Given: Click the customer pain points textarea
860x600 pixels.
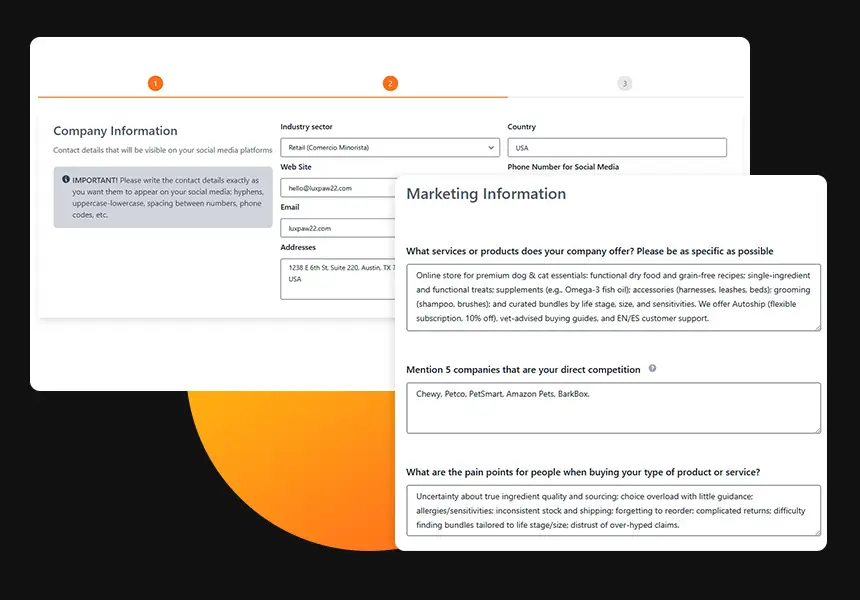Looking at the screenshot, I should (x=613, y=510).
